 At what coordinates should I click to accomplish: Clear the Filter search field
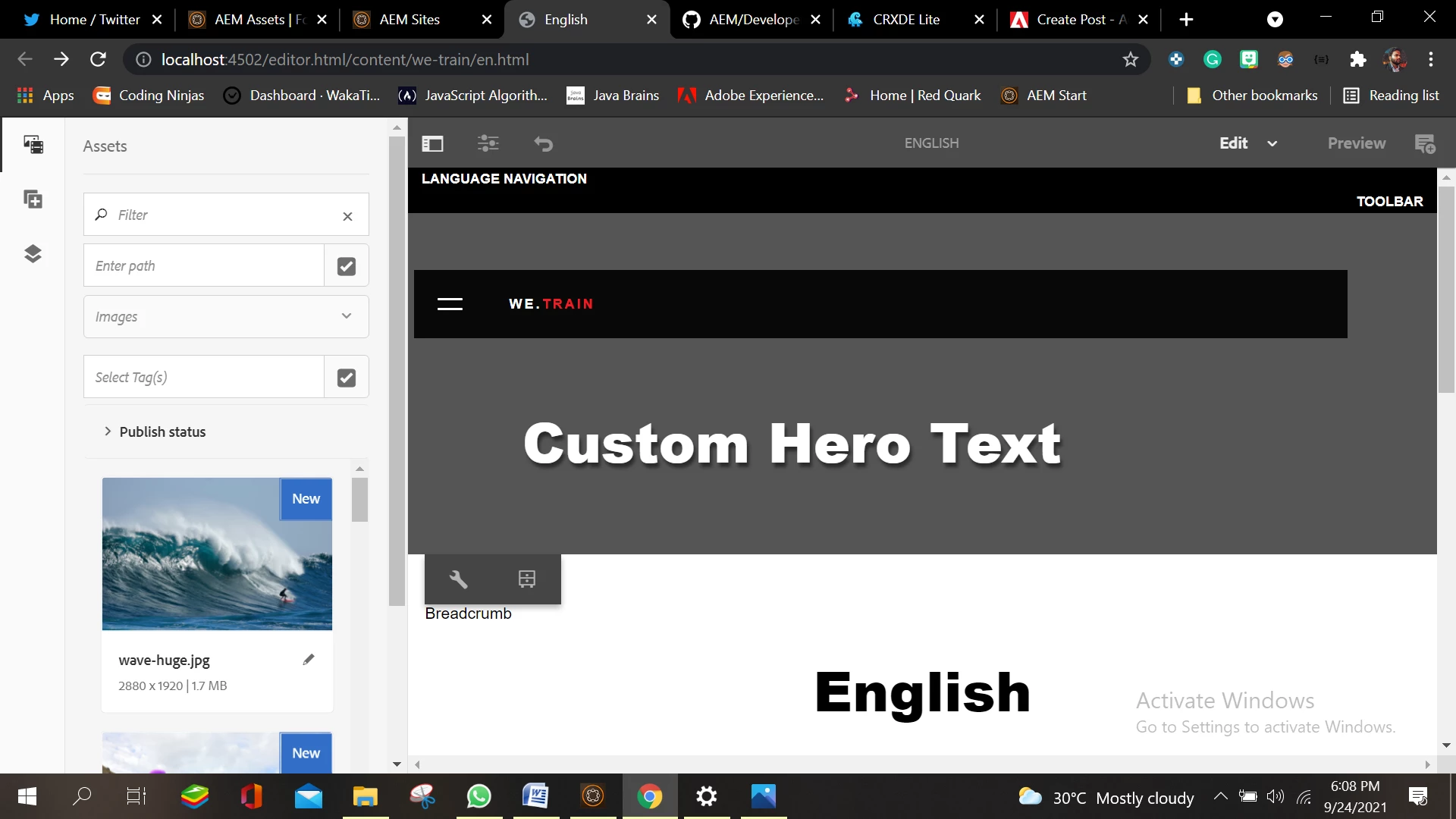pyautogui.click(x=347, y=216)
